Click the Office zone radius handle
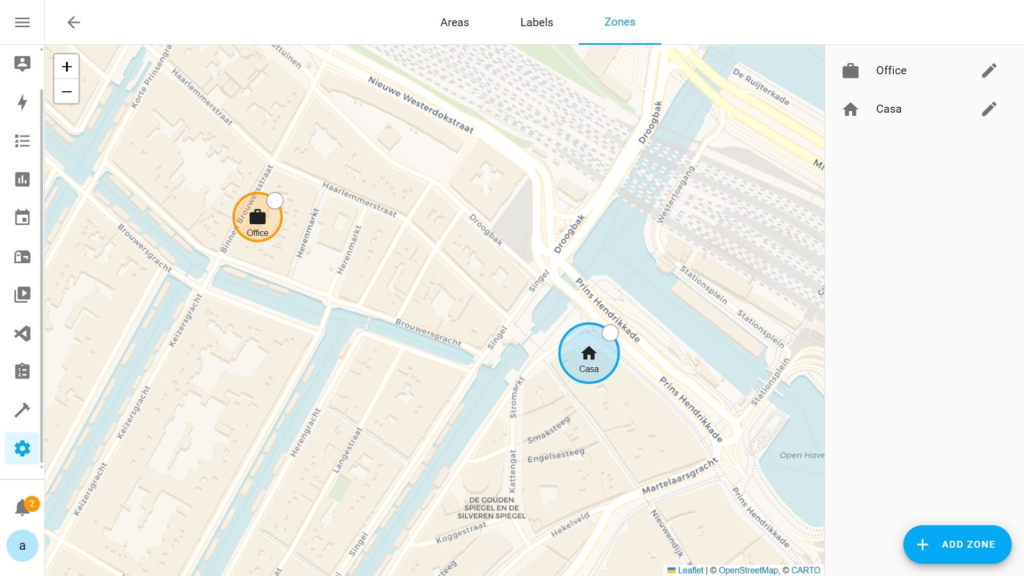This screenshot has height=576, width=1024. coord(275,201)
